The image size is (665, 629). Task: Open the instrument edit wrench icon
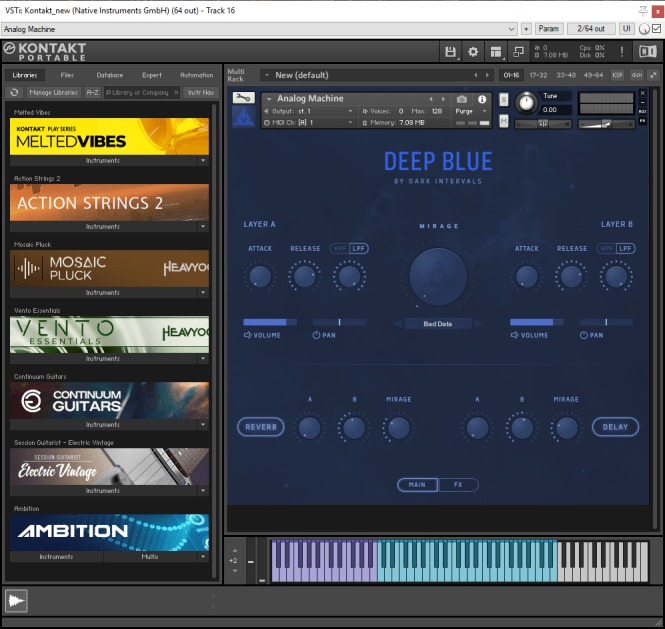[x=244, y=99]
